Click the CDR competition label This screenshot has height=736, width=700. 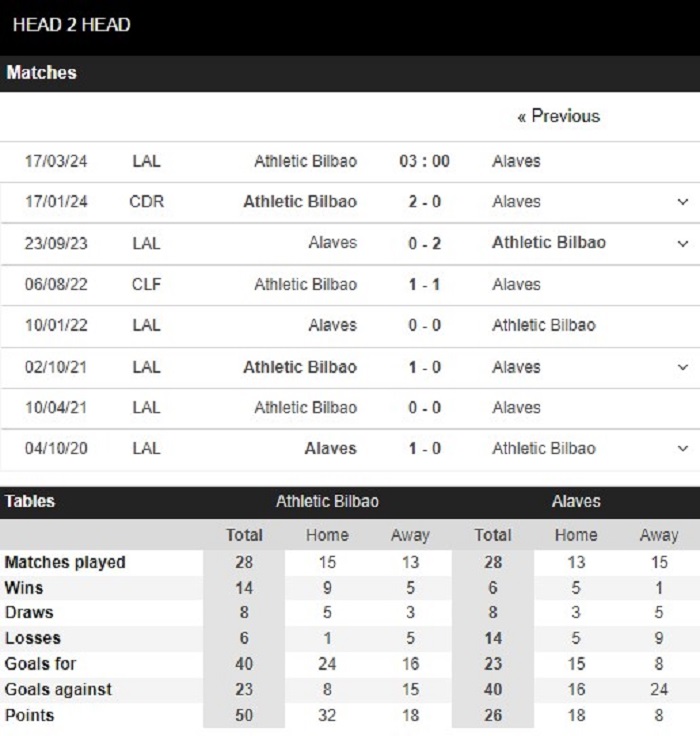click(146, 202)
